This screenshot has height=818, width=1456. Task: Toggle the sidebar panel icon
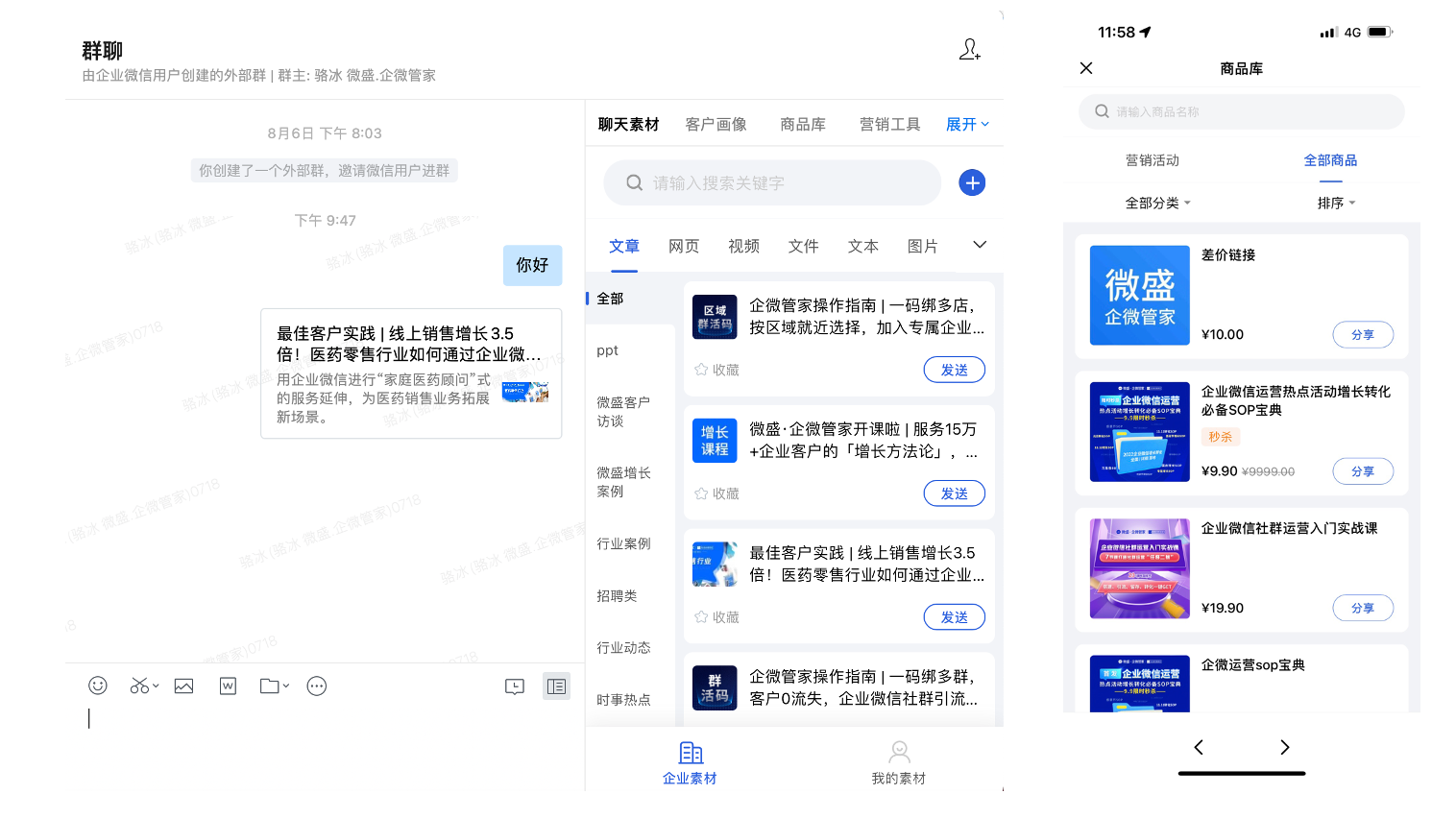pos(556,686)
